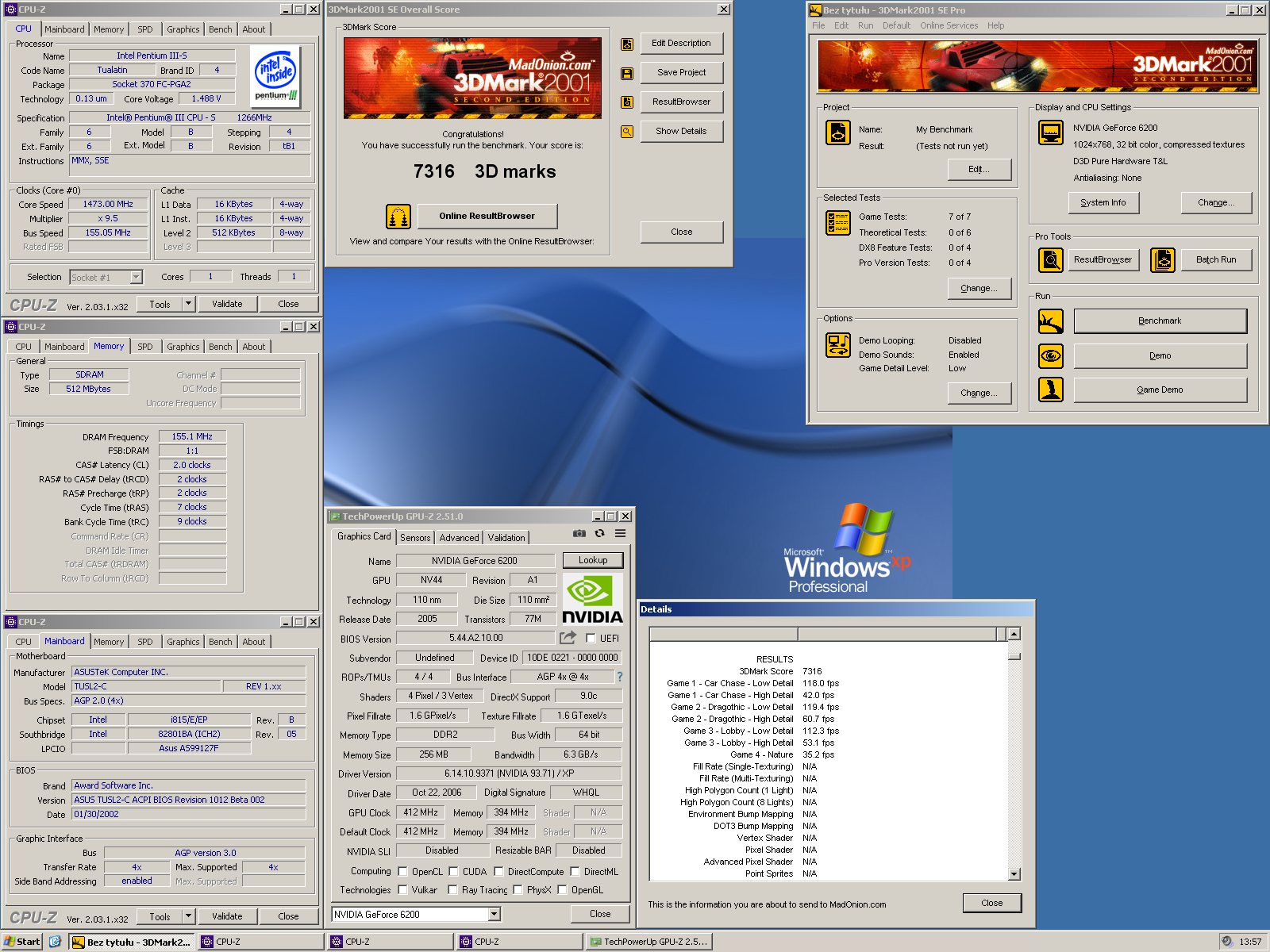Click the Edit... button under Project

[x=979, y=169]
